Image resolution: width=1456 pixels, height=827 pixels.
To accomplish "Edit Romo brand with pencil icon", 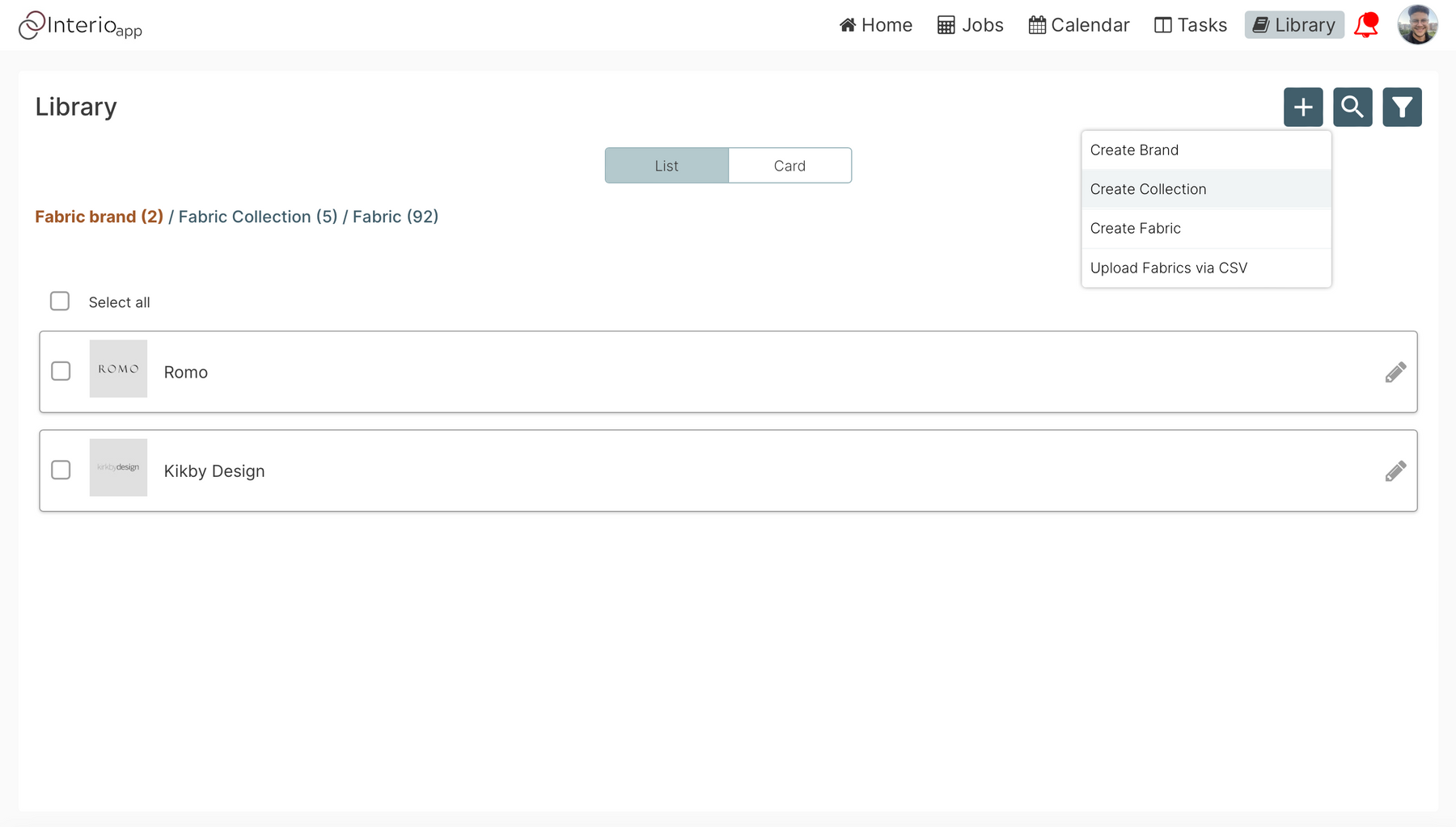I will click(x=1395, y=372).
